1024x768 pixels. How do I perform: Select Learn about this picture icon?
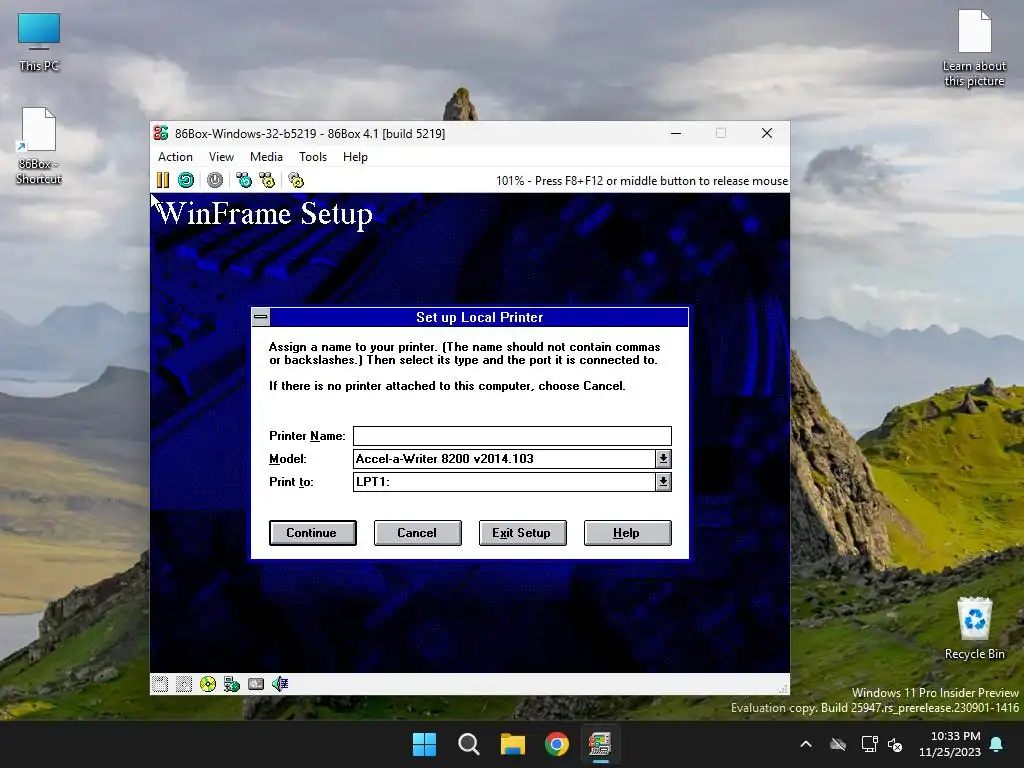tap(974, 48)
